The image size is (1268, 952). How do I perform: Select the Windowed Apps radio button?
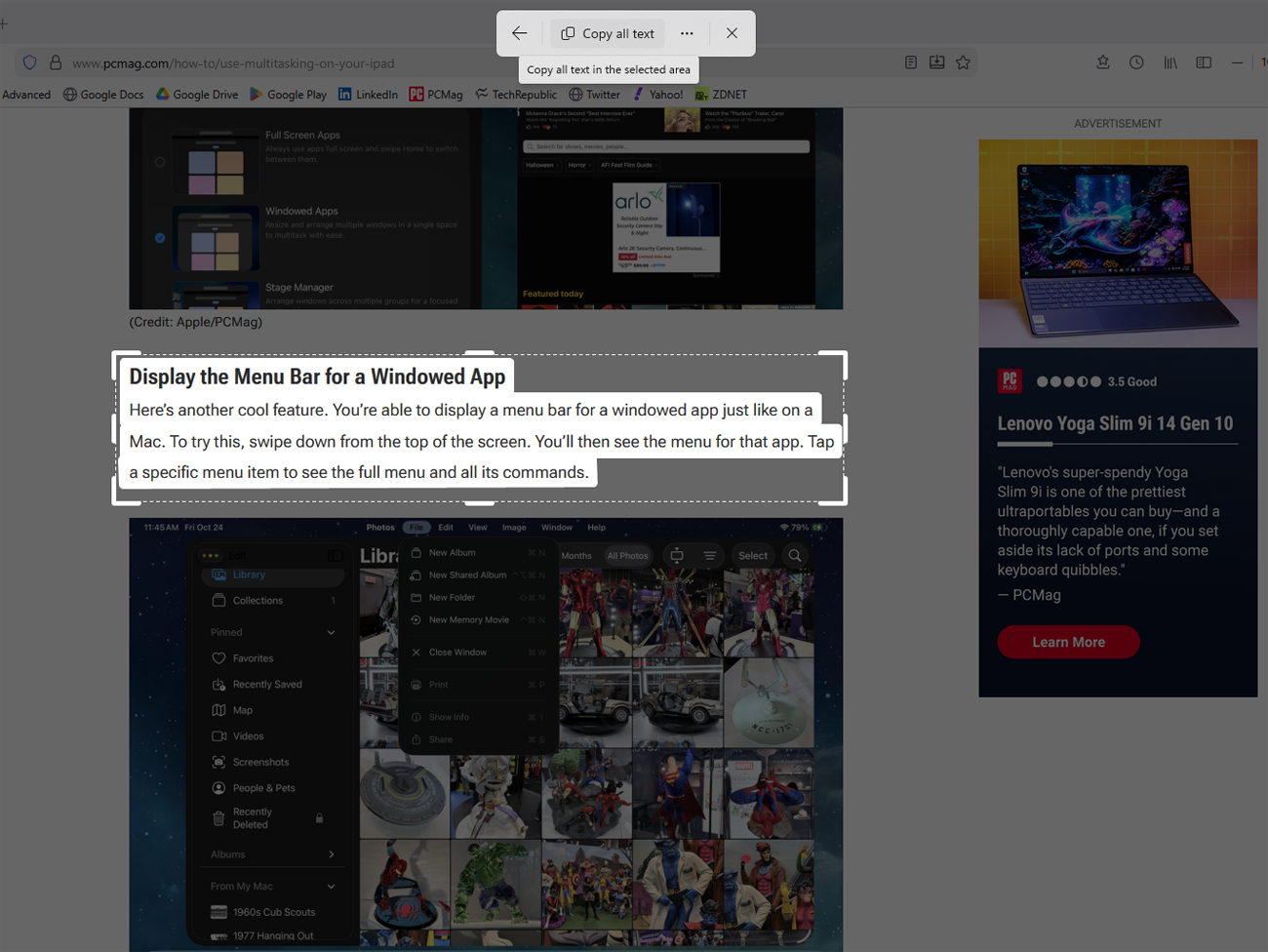[160, 238]
